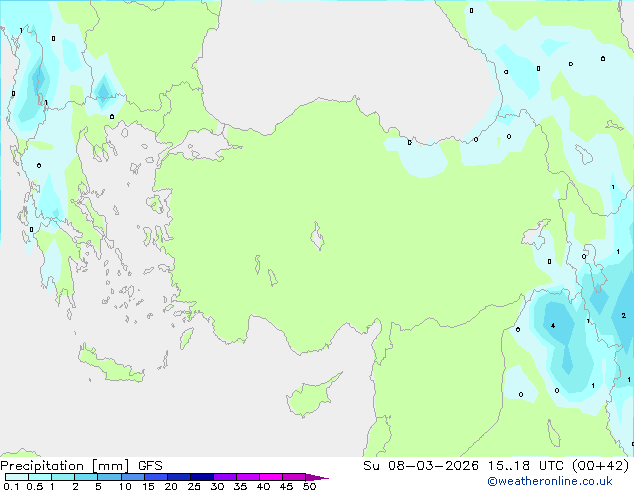Click the 1–2 mm legend color swatch

(63, 477)
